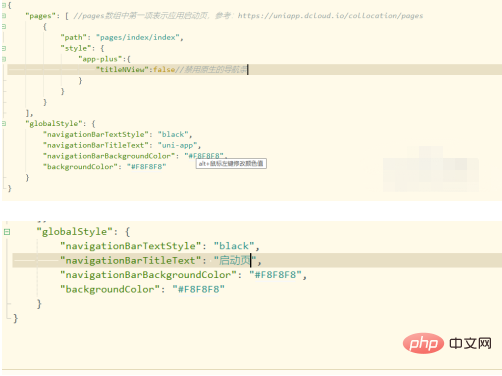The image size is (502, 376).
Task: Open the uniapp.dcloud.io collocation/pages URL
Action: (330, 16)
